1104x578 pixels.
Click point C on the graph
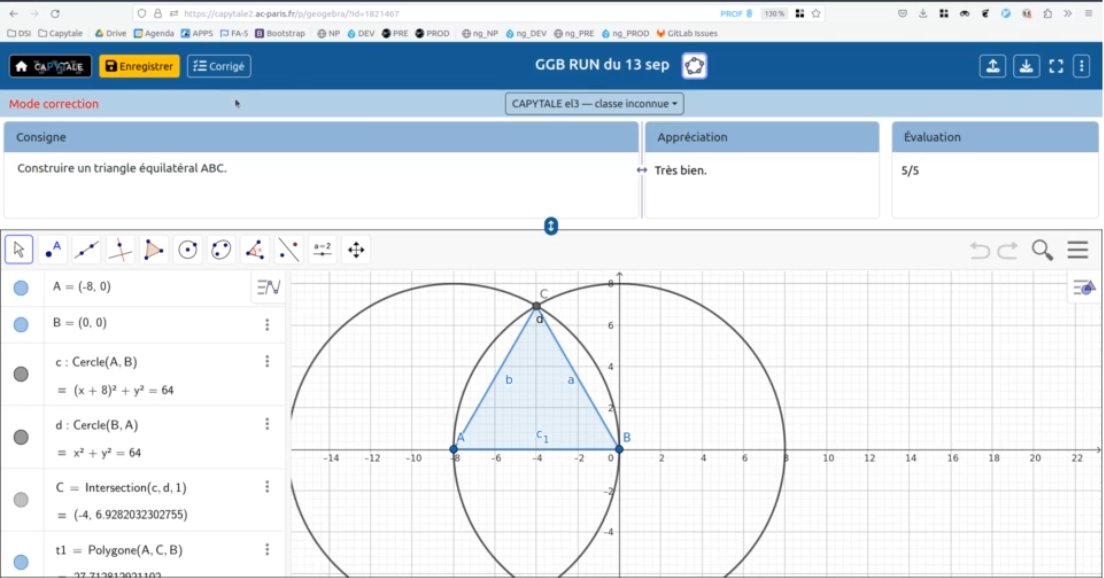(x=537, y=306)
